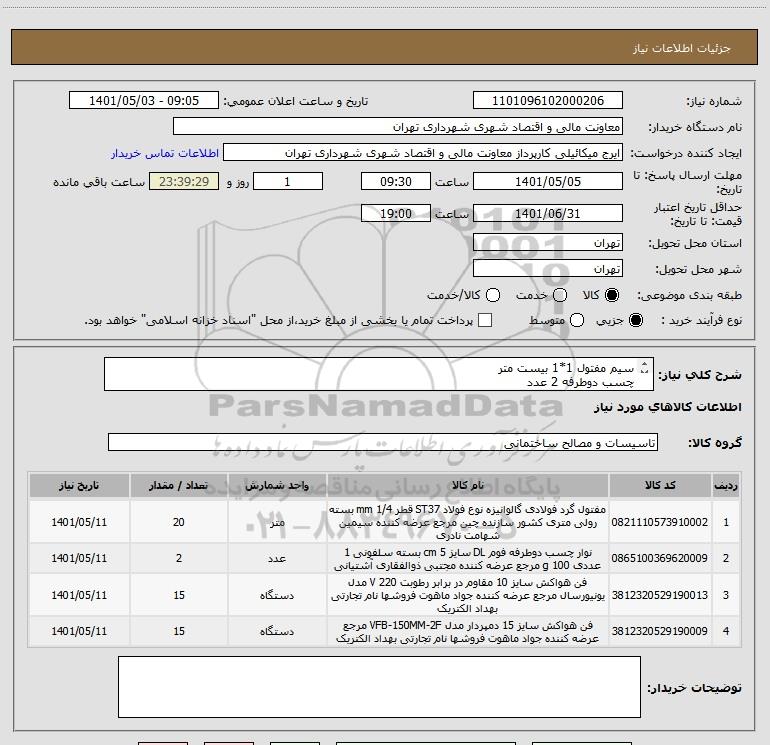Click quantity 2 in row 2
Screen dimensions: 770x745
coord(179,558)
